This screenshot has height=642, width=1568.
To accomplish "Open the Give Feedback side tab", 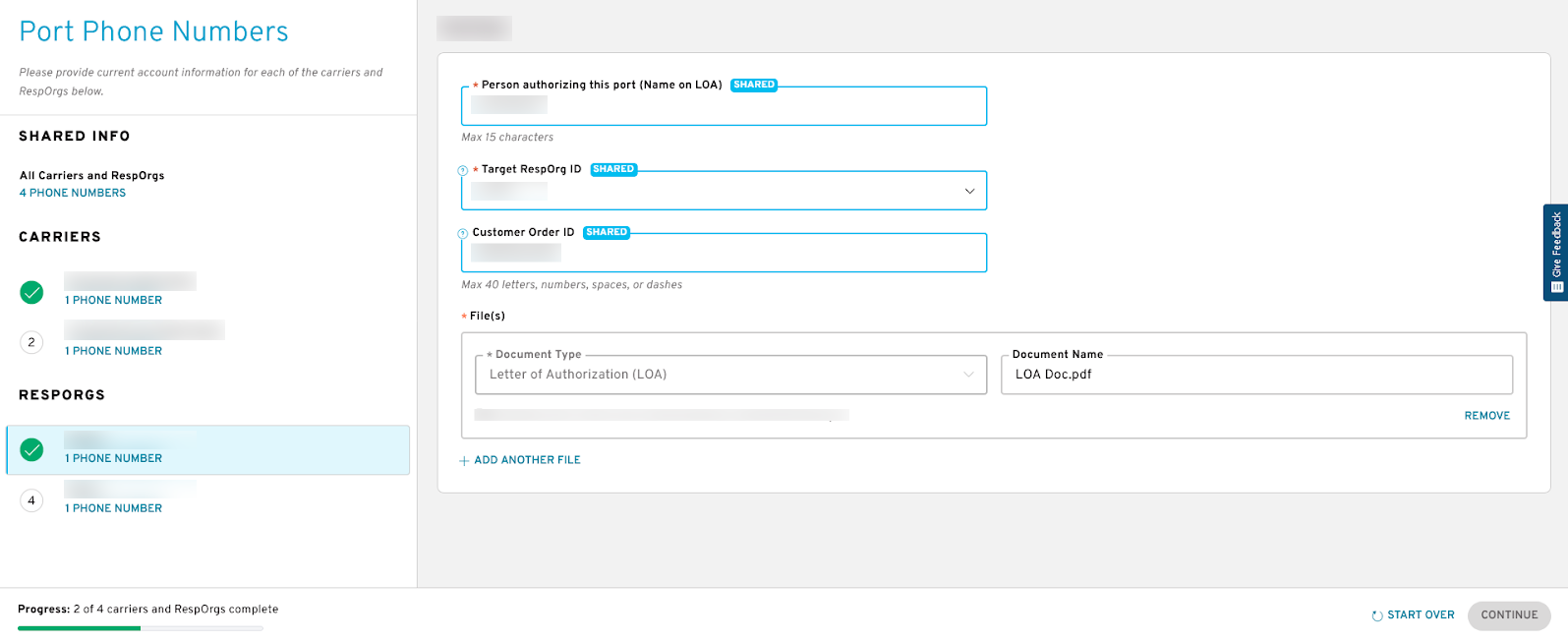I will [x=1555, y=253].
